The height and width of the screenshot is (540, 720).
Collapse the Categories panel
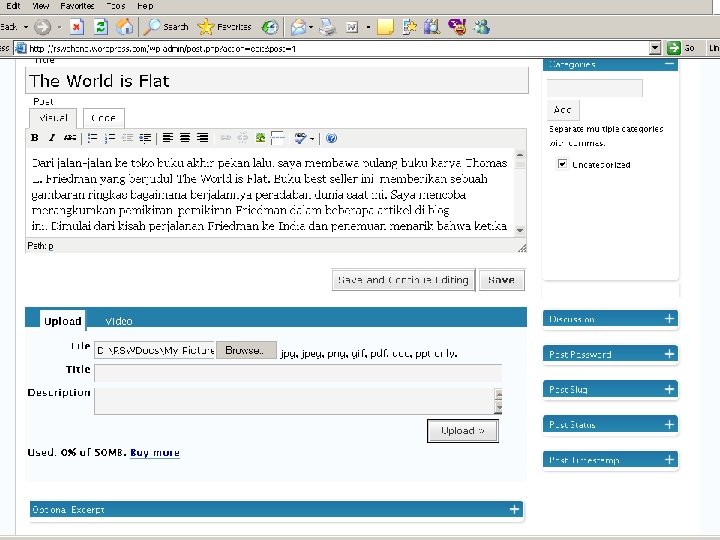[669, 64]
